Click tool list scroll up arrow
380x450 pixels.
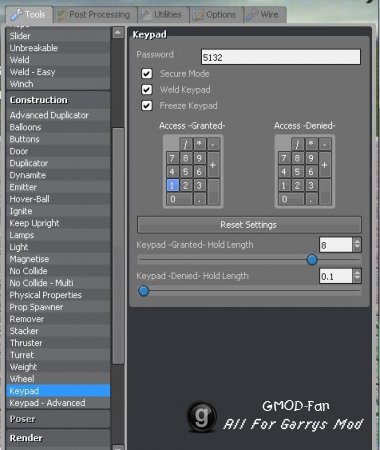118,33
